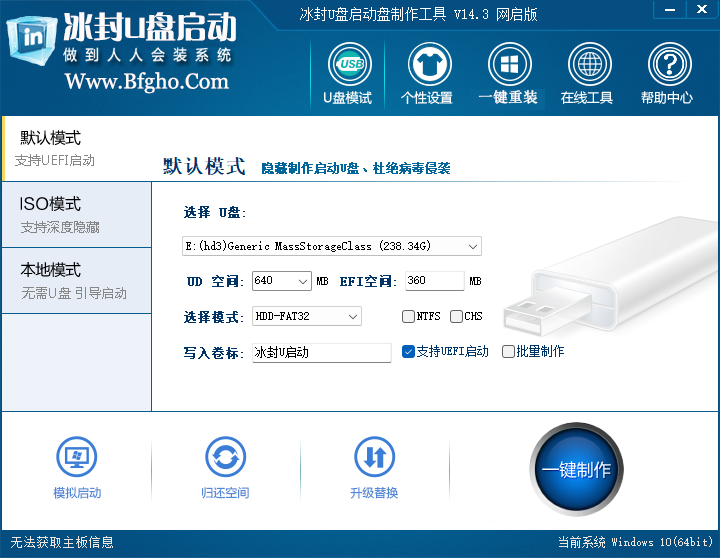Start creation with 一键制作 button
This screenshot has width=720, height=558.
[x=576, y=469]
